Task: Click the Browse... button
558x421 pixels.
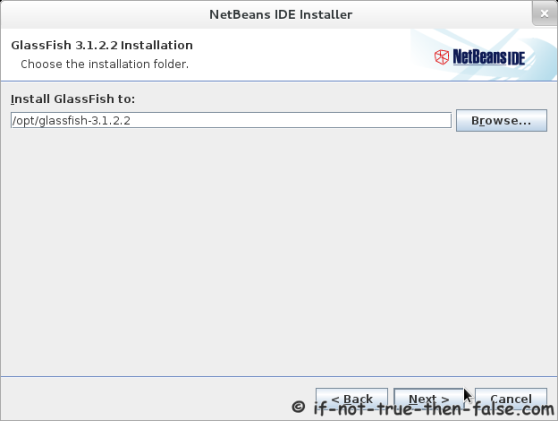Action: [x=501, y=121]
